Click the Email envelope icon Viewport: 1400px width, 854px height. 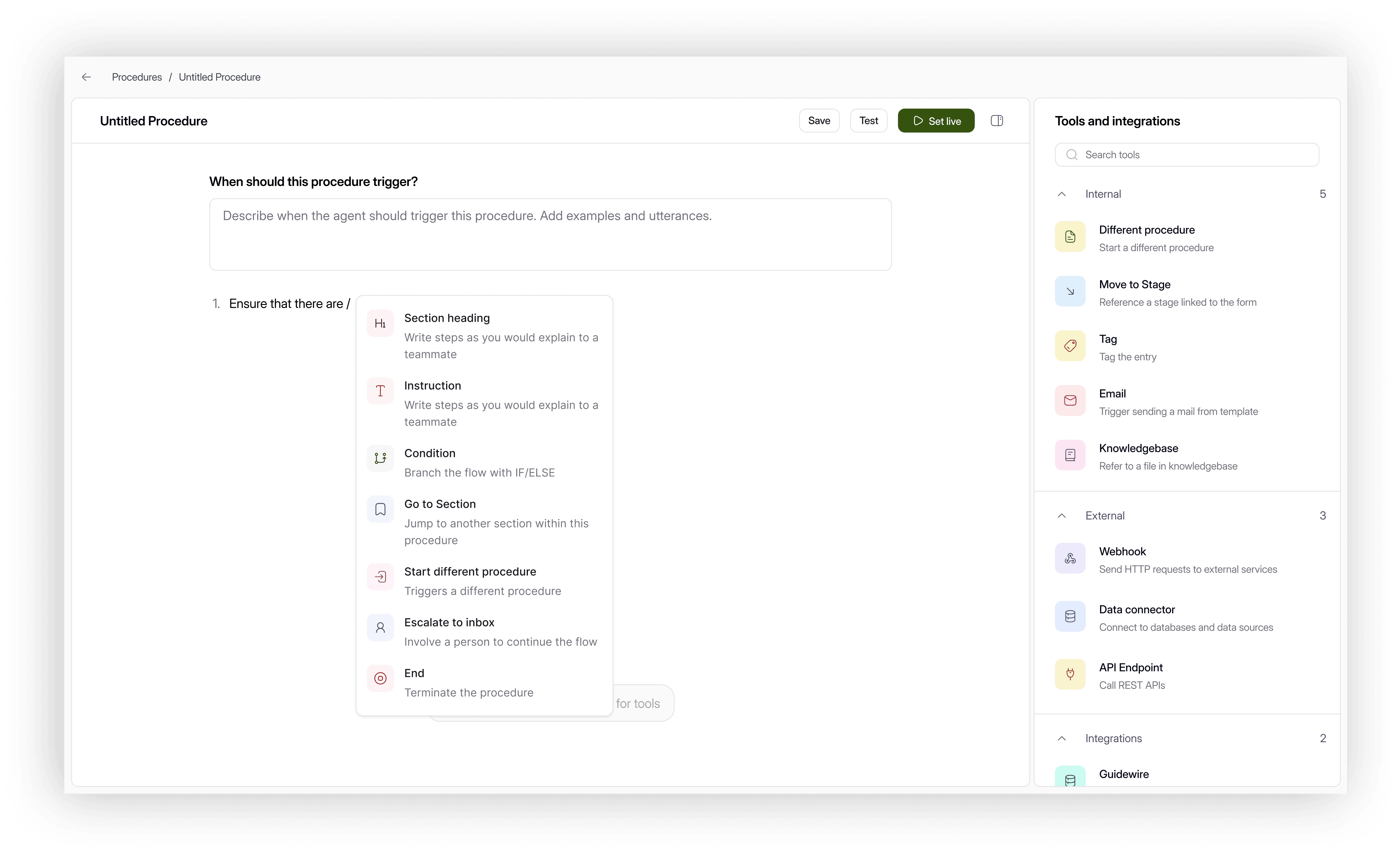(x=1070, y=401)
